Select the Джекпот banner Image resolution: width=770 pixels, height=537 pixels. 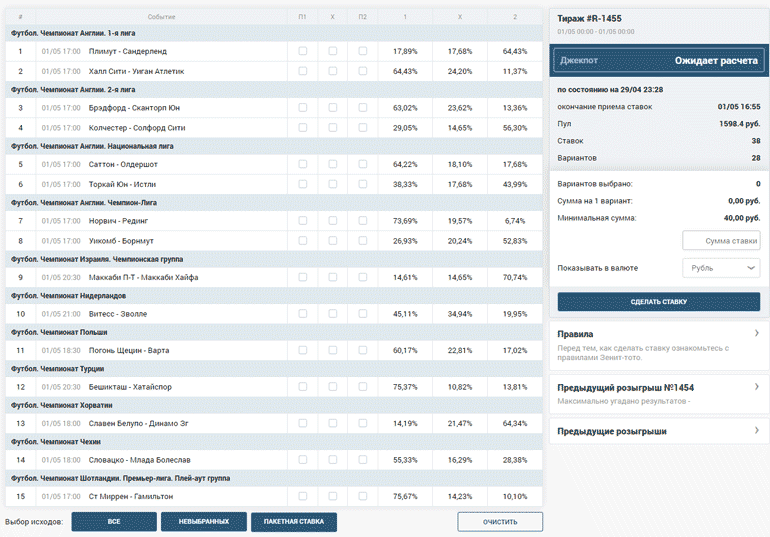click(x=659, y=61)
